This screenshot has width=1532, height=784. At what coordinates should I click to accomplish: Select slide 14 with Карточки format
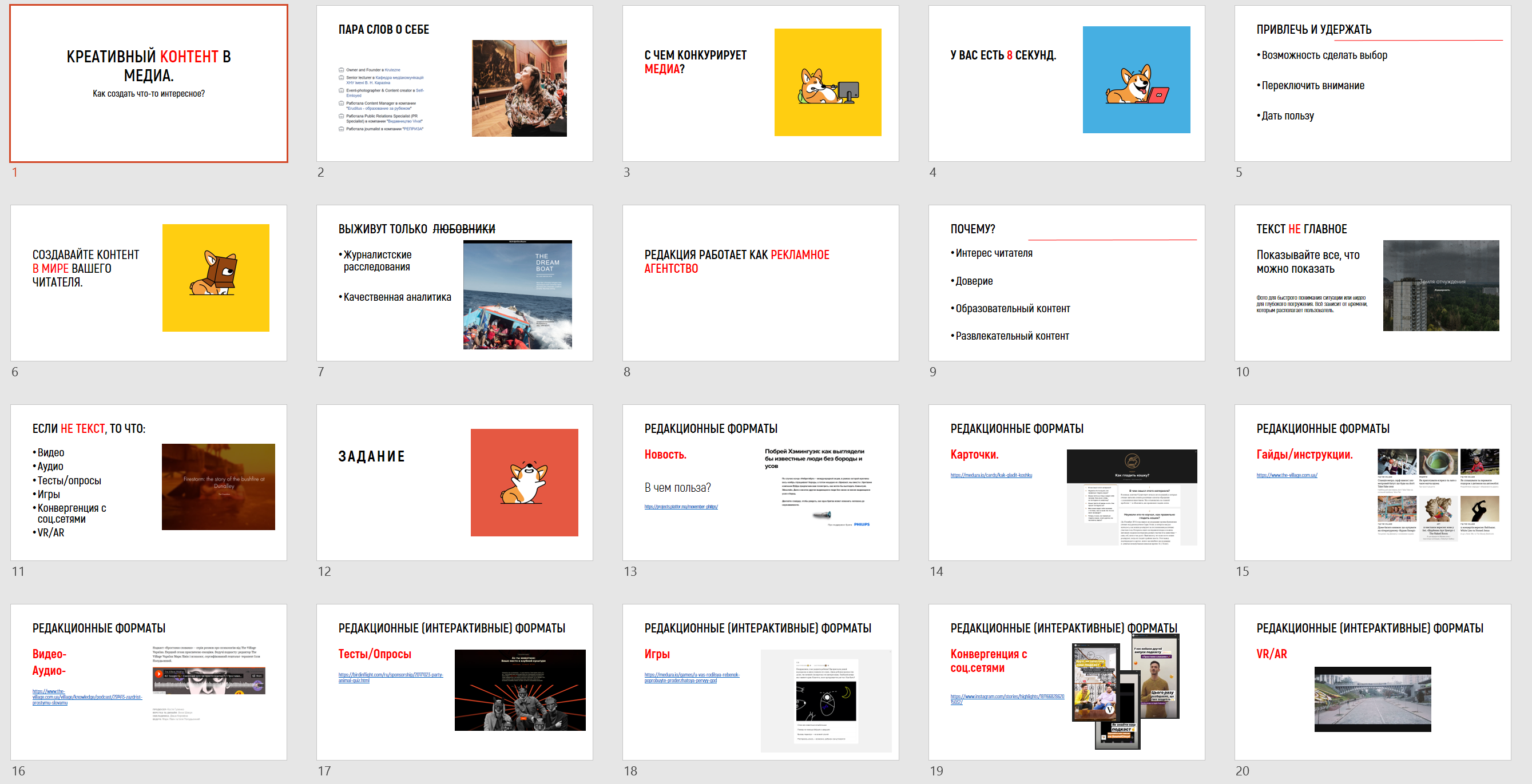click(x=1066, y=483)
